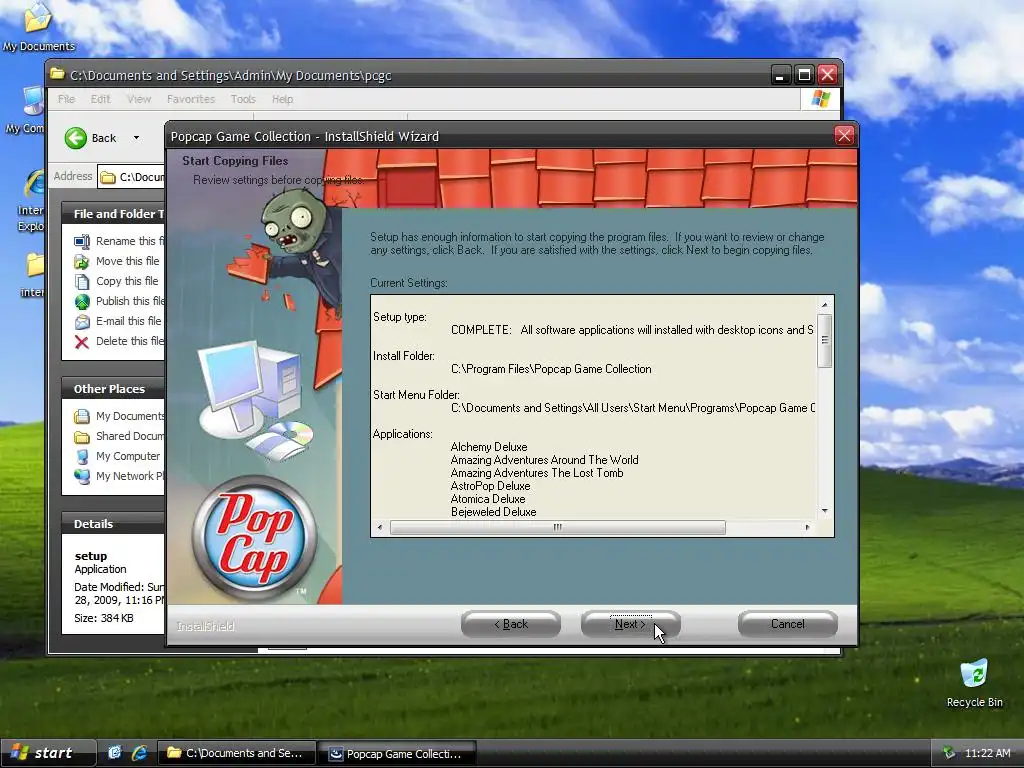Click the Rename this file icon
This screenshot has width=1024, height=768.
[x=82, y=242]
